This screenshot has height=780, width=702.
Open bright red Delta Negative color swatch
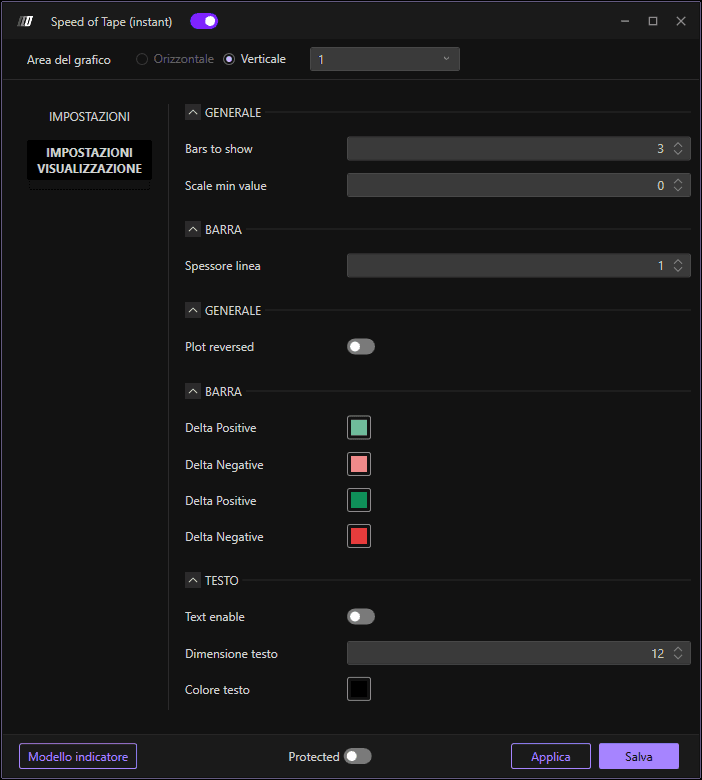(359, 537)
